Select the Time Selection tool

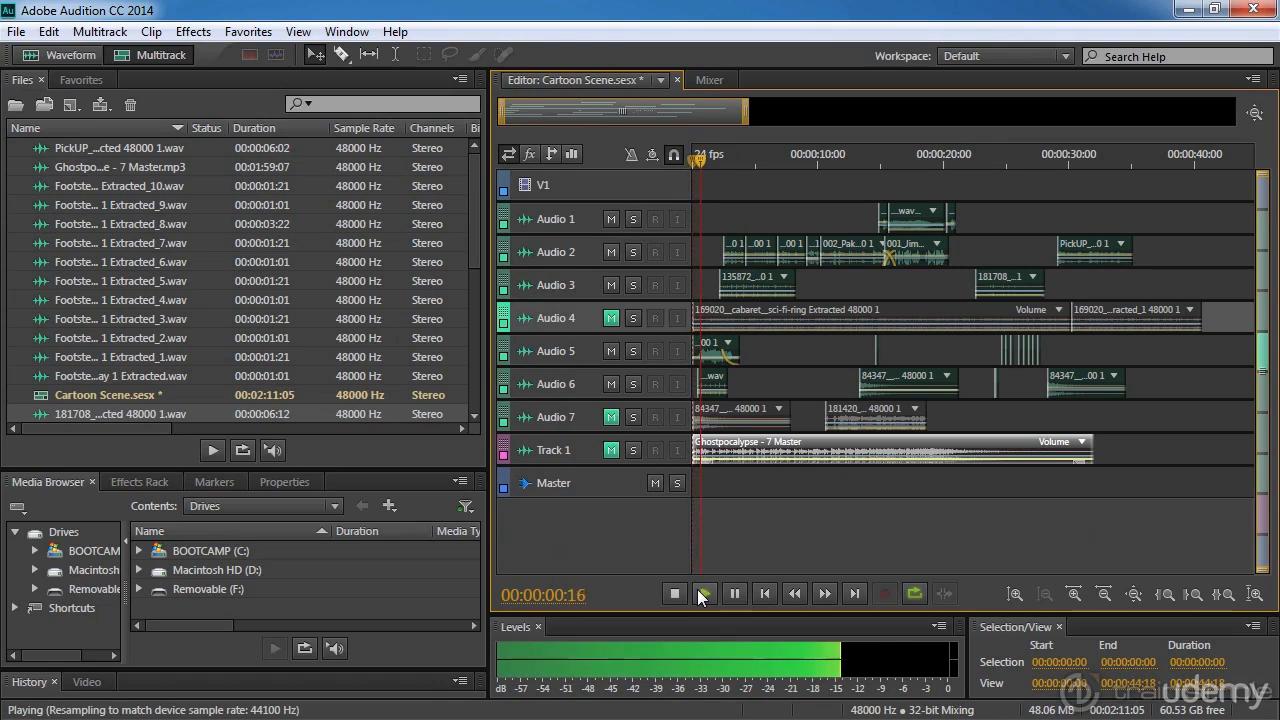pyautogui.click(x=395, y=55)
